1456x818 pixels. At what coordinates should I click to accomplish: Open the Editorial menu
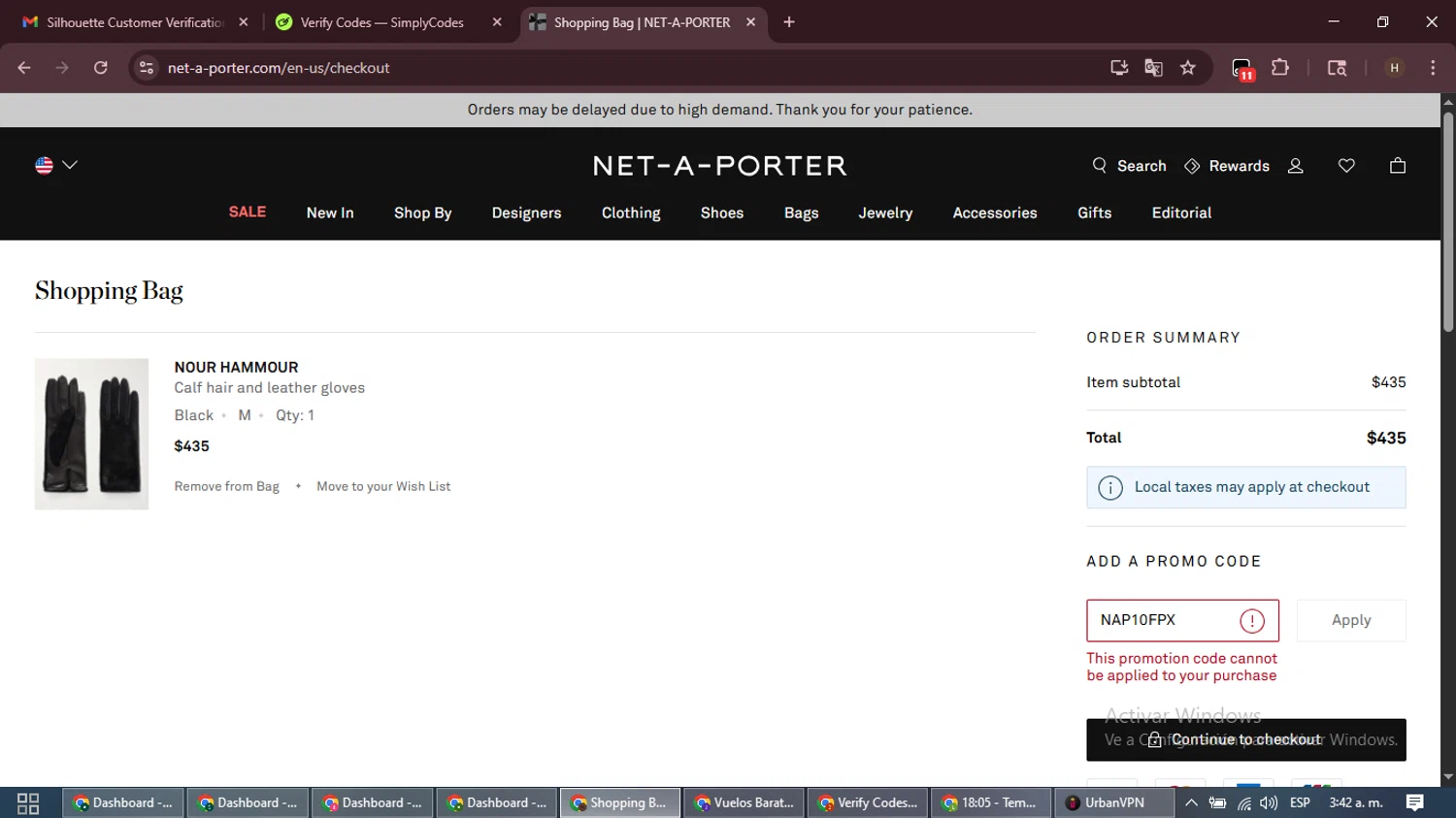pyautogui.click(x=1181, y=213)
